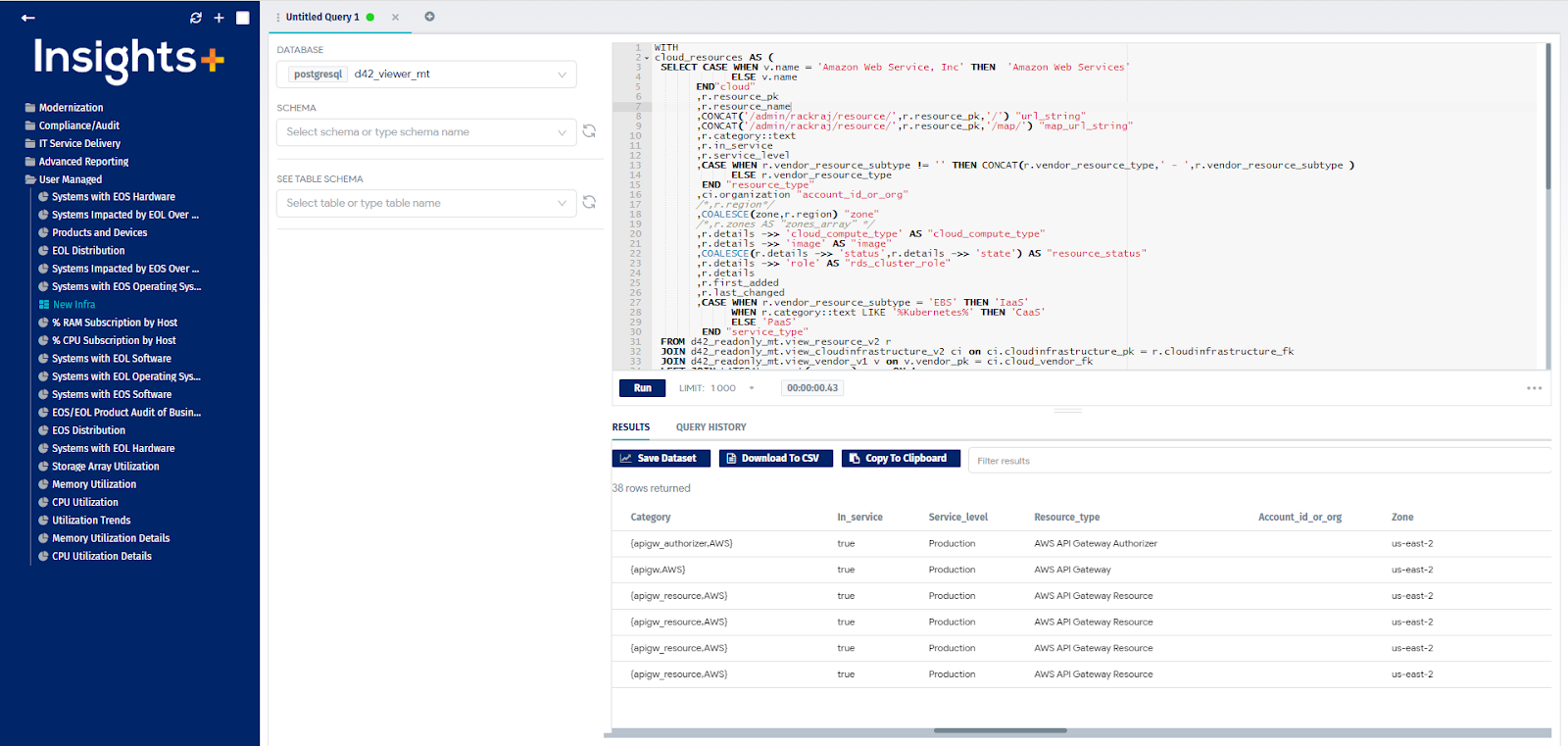Refresh the table schema list
Screen dimensions: 1568x746
pos(589,202)
